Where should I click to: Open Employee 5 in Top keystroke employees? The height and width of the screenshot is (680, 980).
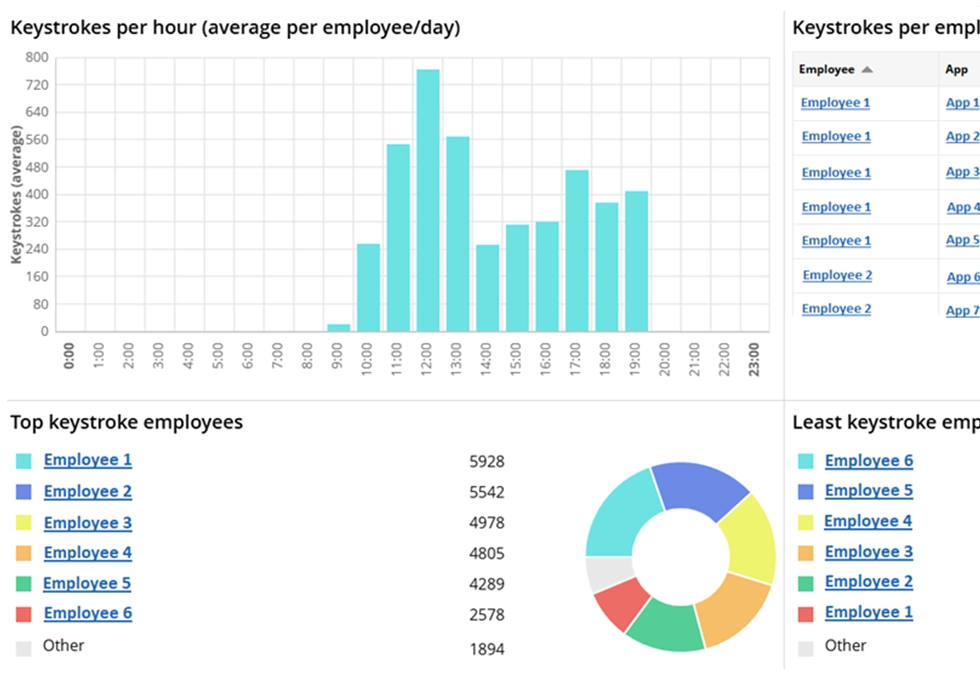click(87, 583)
